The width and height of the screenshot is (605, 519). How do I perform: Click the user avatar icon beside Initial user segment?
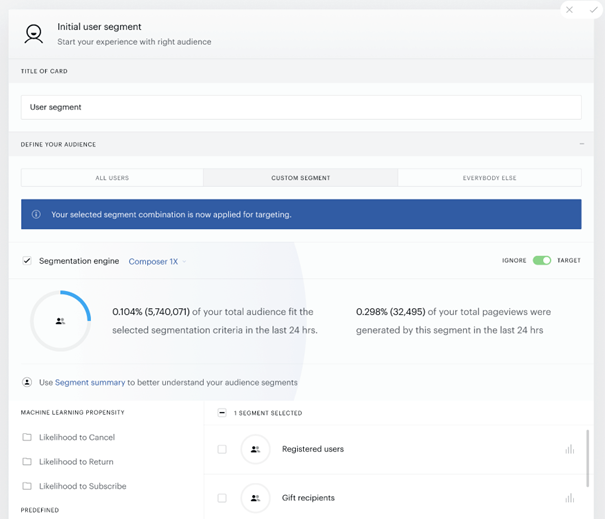point(34,34)
